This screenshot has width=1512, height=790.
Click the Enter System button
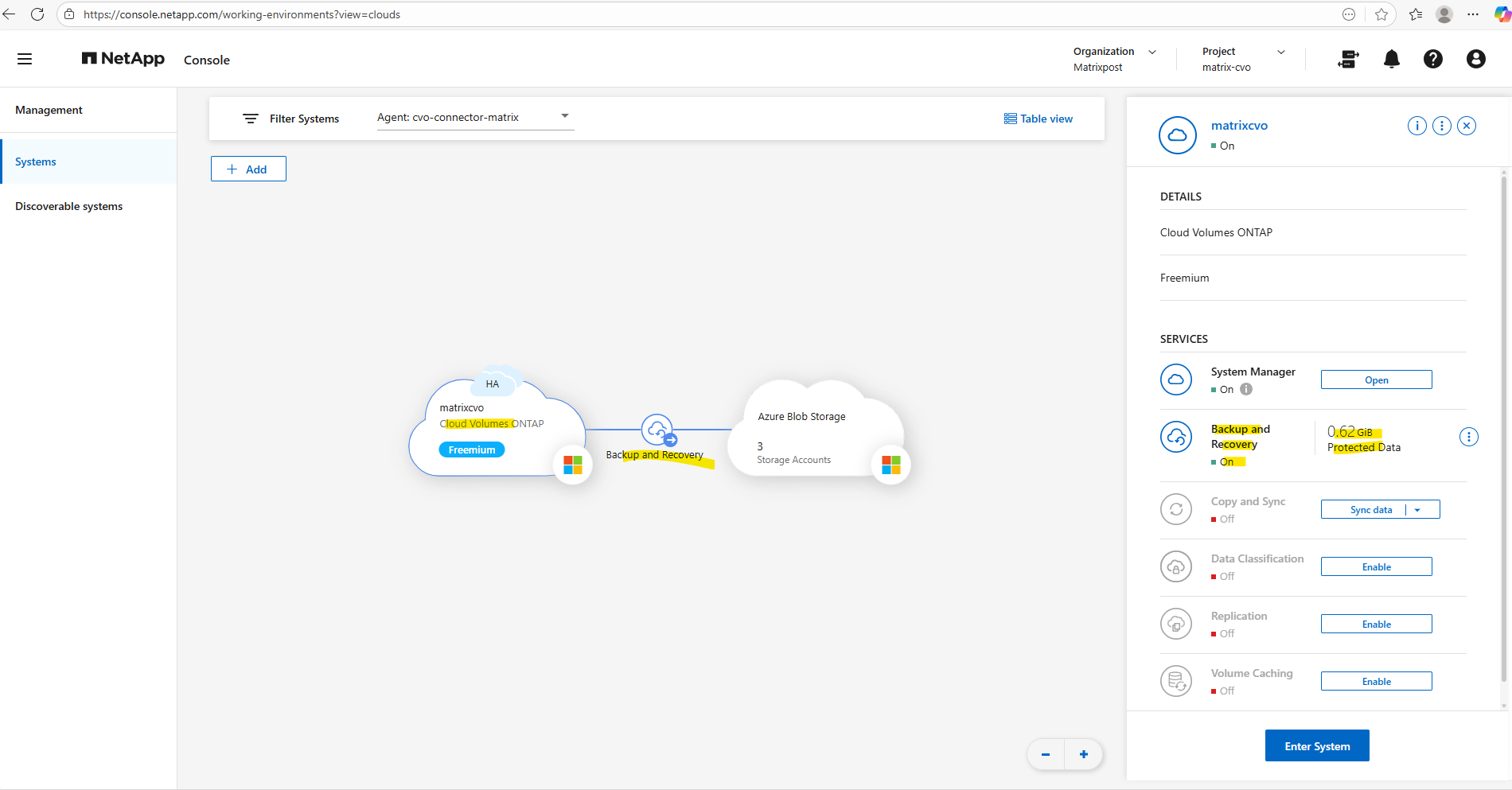[x=1317, y=746]
